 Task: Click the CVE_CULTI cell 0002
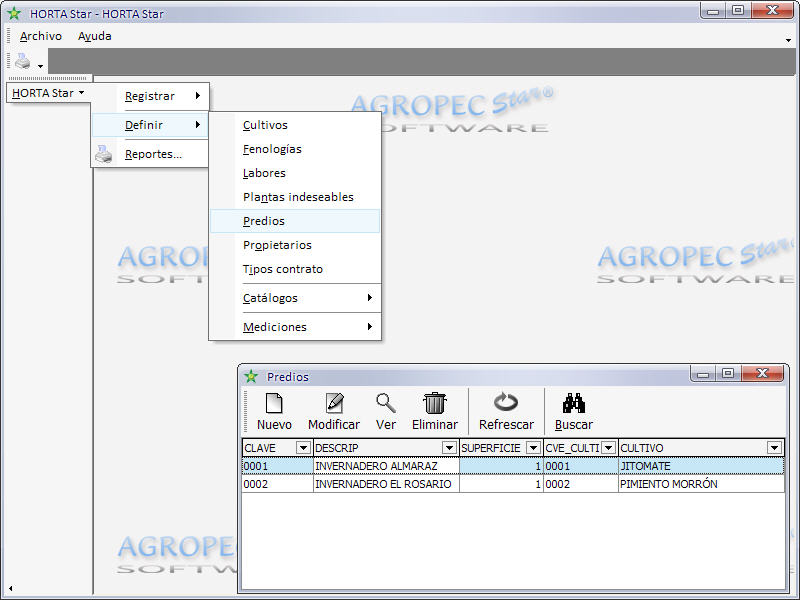click(581, 484)
